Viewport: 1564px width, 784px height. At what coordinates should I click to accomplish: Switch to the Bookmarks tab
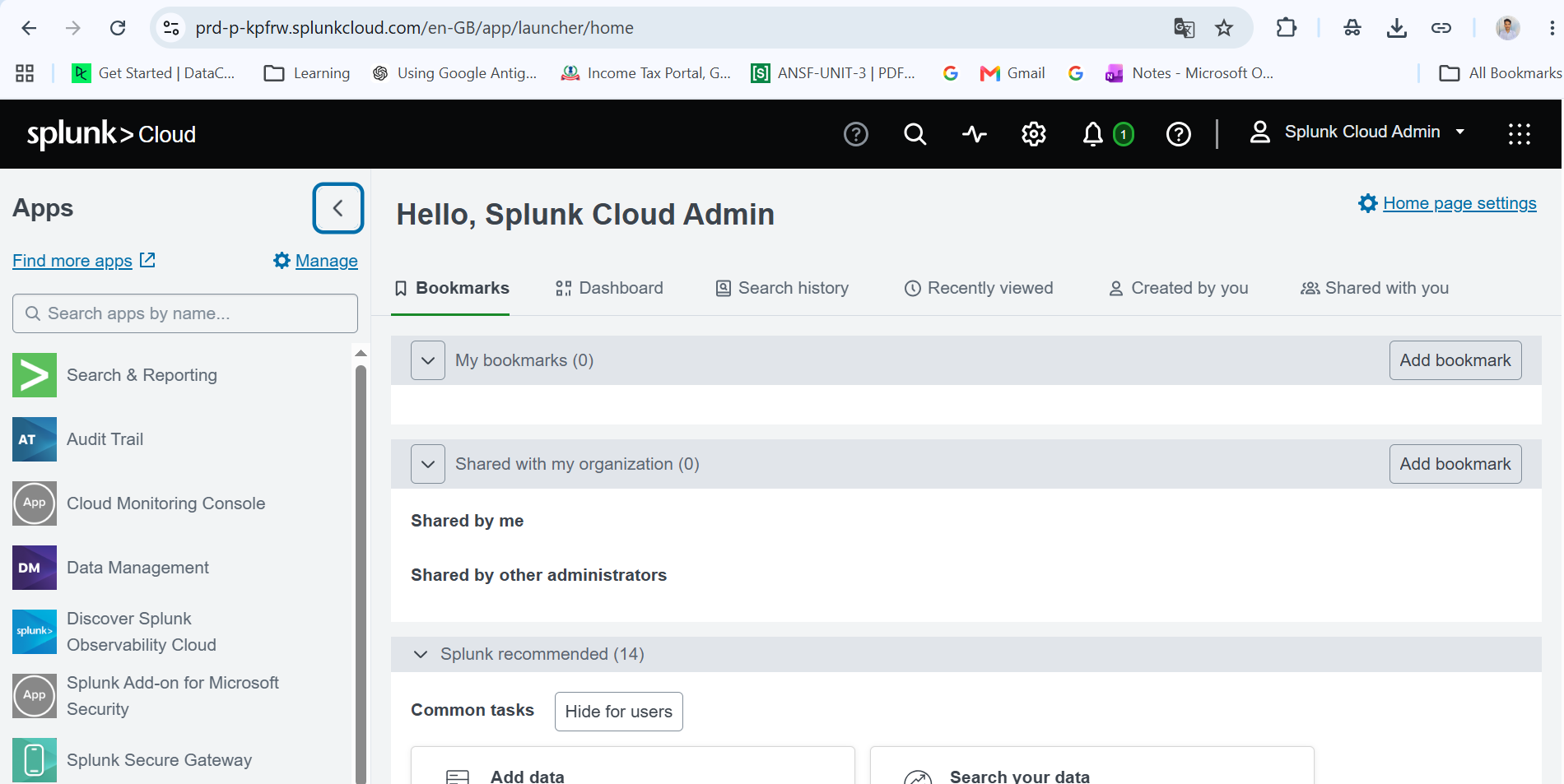(451, 288)
